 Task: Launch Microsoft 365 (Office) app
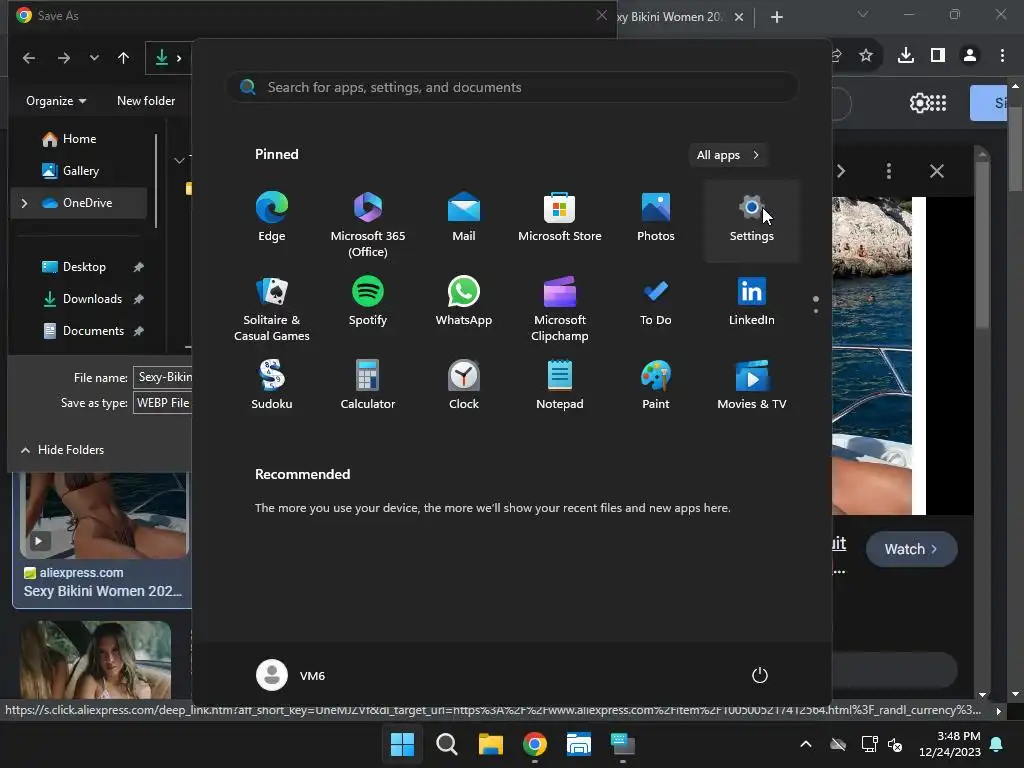click(x=368, y=225)
